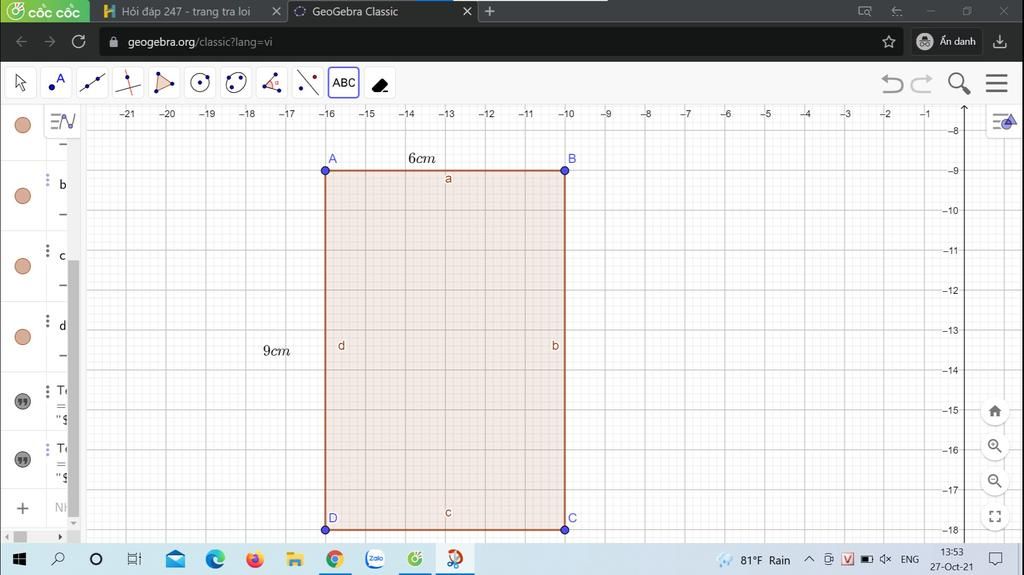Click the 9cm text label

(276, 351)
